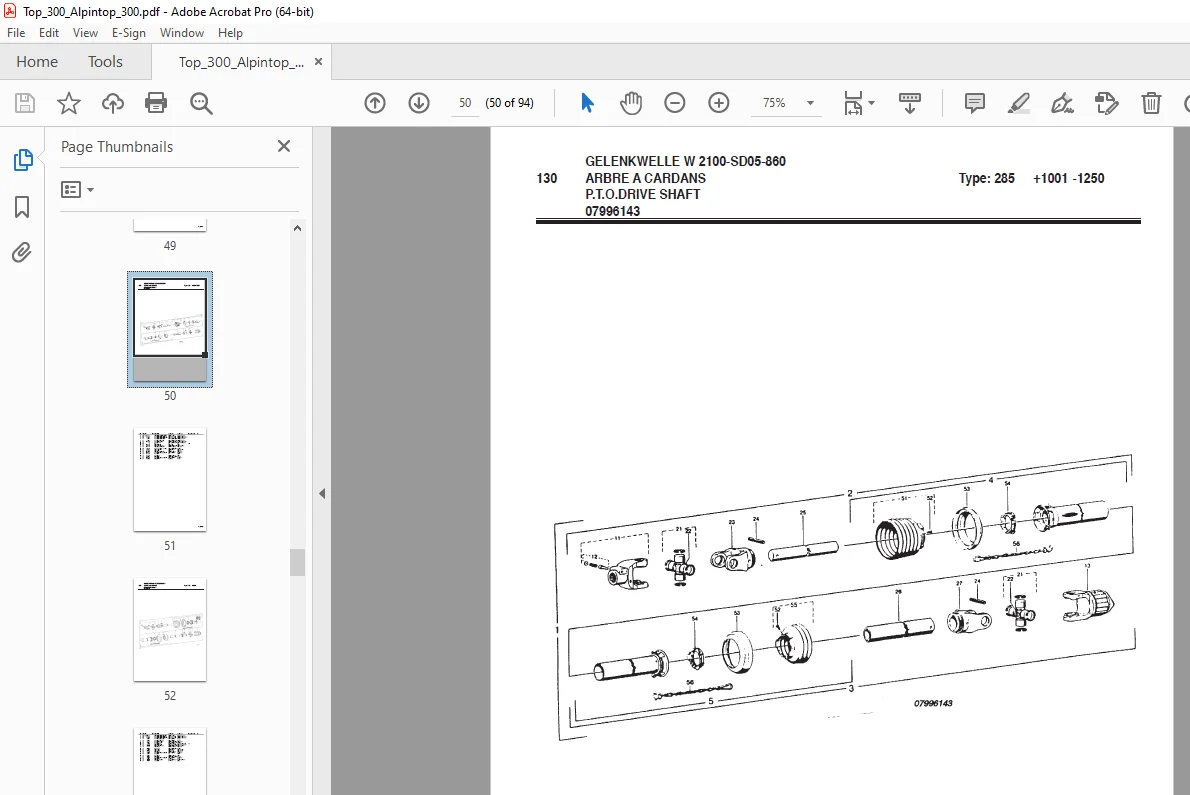The height and width of the screenshot is (795, 1190).
Task: Open thumbnails options menu
Action: click(x=77, y=190)
